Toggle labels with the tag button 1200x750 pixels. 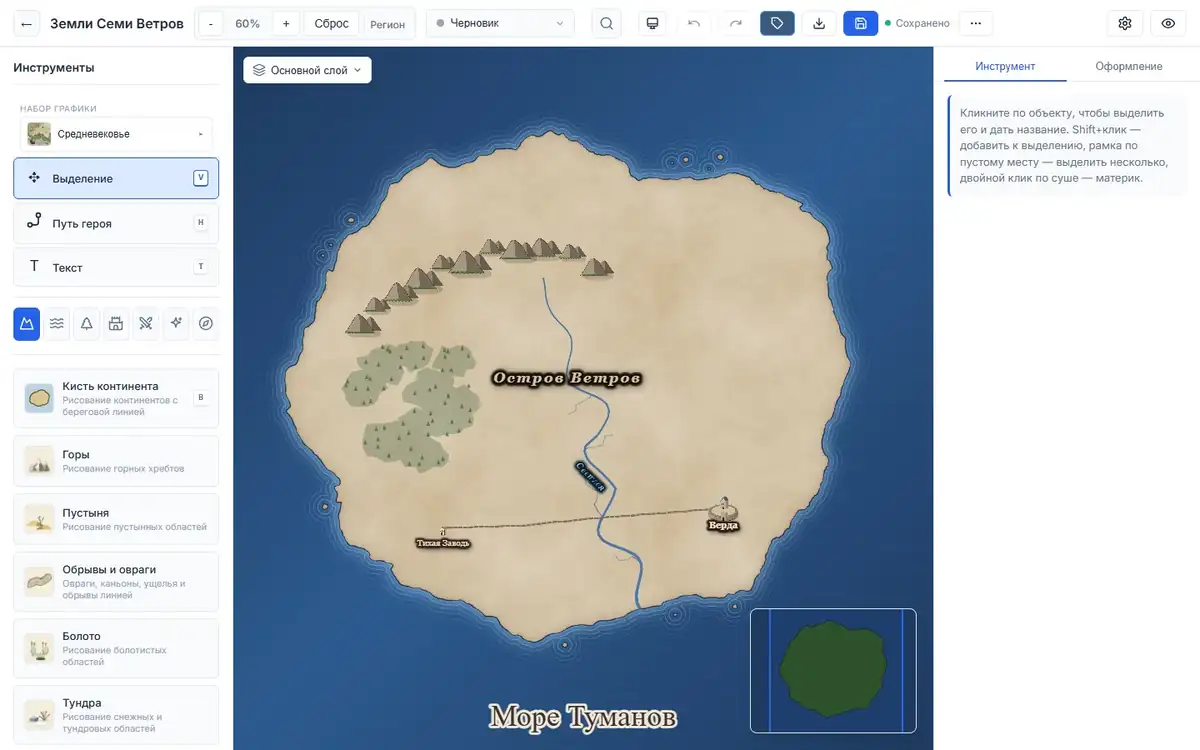tap(777, 23)
